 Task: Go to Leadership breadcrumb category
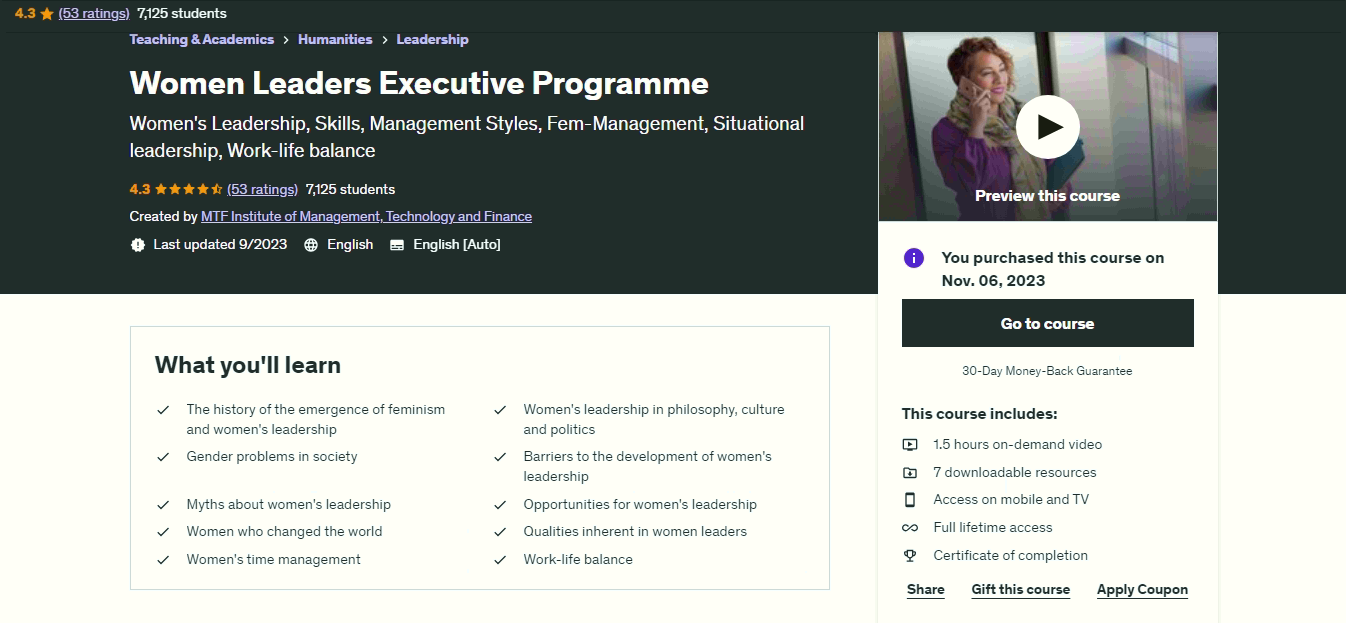pos(432,40)
